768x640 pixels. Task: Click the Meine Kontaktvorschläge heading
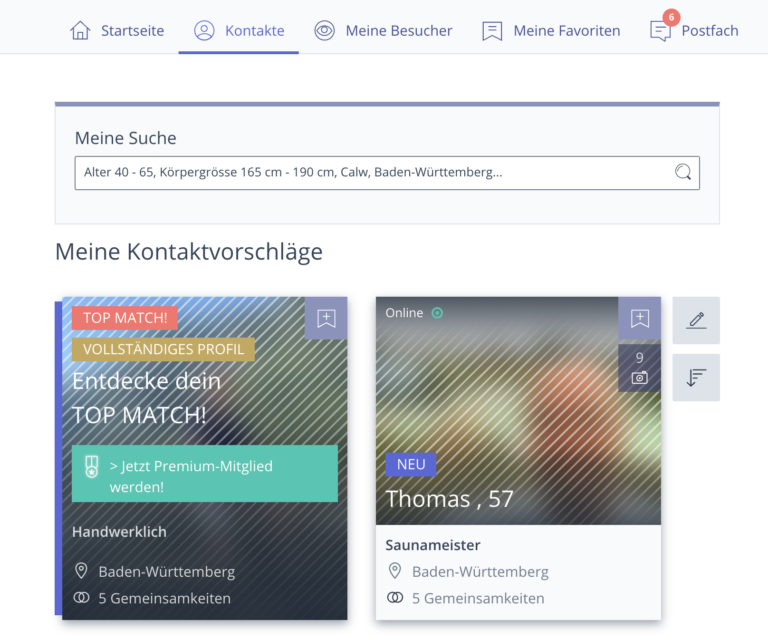click(x=189, y=252)
